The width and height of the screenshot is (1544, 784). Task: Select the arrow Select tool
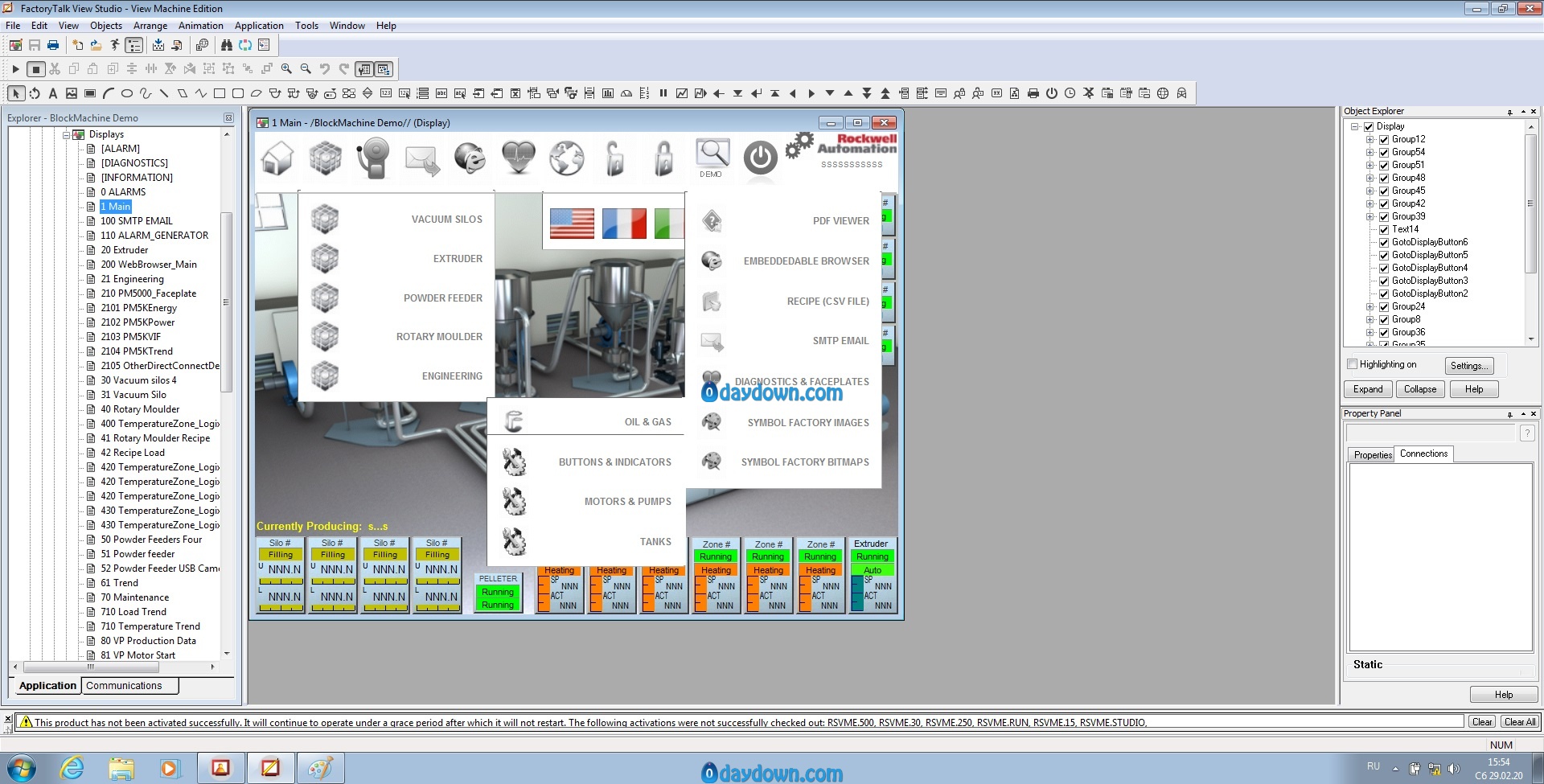(x=15, y=93)
